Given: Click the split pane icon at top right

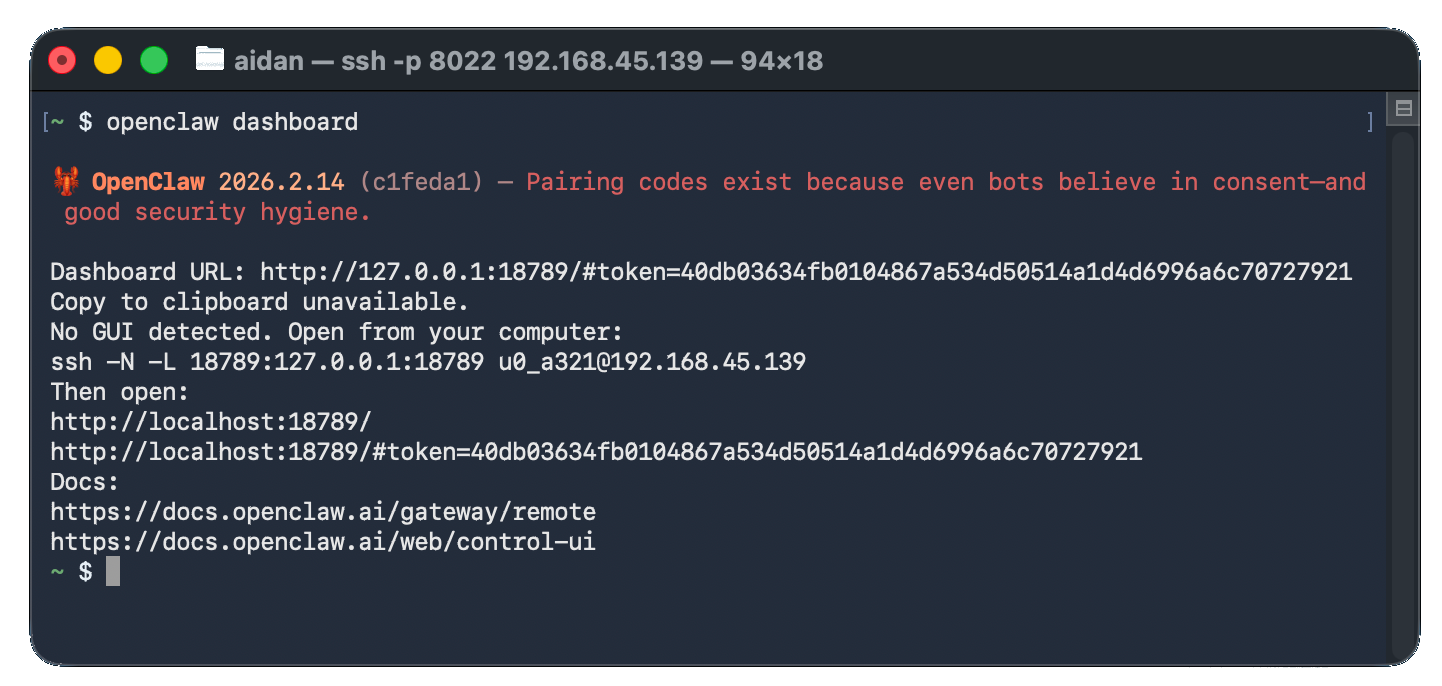Looking at the screenshot, I should point(1403,108).
